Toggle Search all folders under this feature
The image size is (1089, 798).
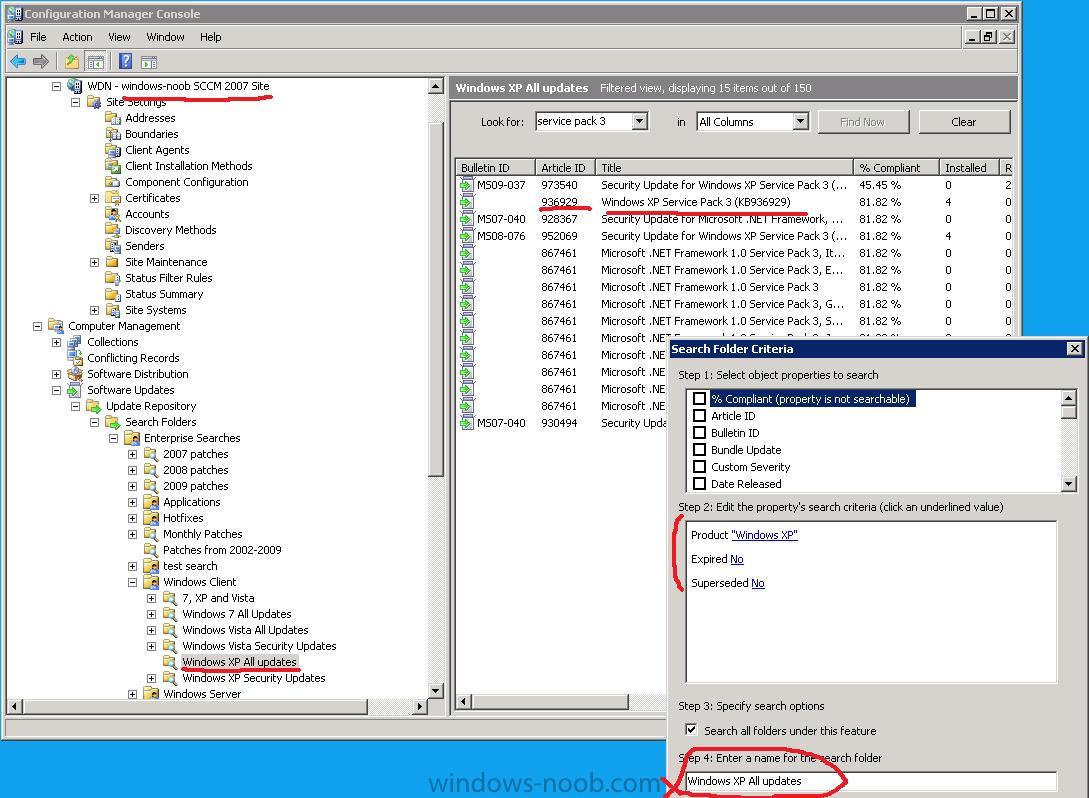coord(691,730)
